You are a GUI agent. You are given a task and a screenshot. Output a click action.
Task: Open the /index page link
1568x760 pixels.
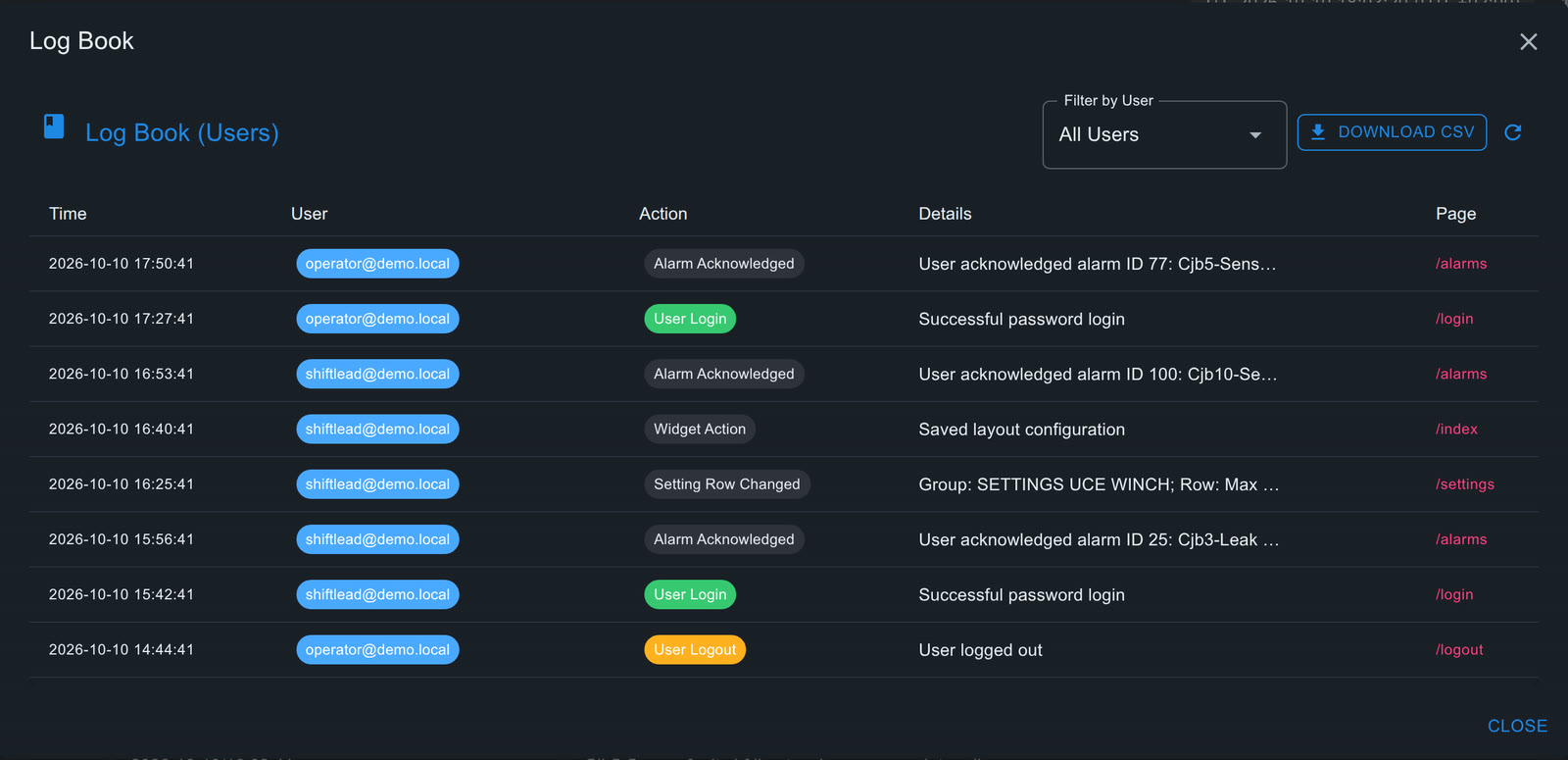click(x=1456, y=429)
